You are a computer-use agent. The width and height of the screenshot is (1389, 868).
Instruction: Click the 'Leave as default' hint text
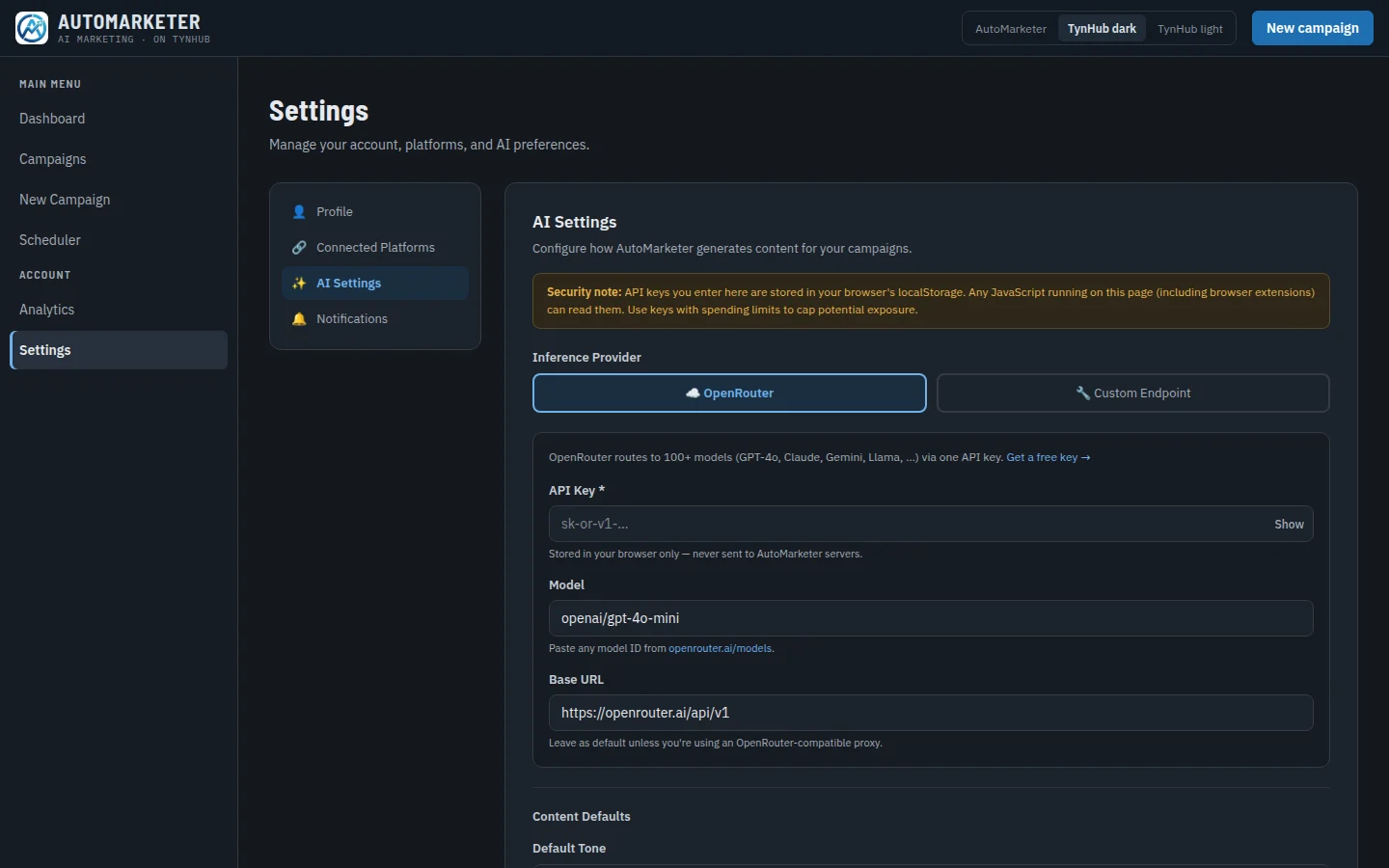(x=716, y=743)
